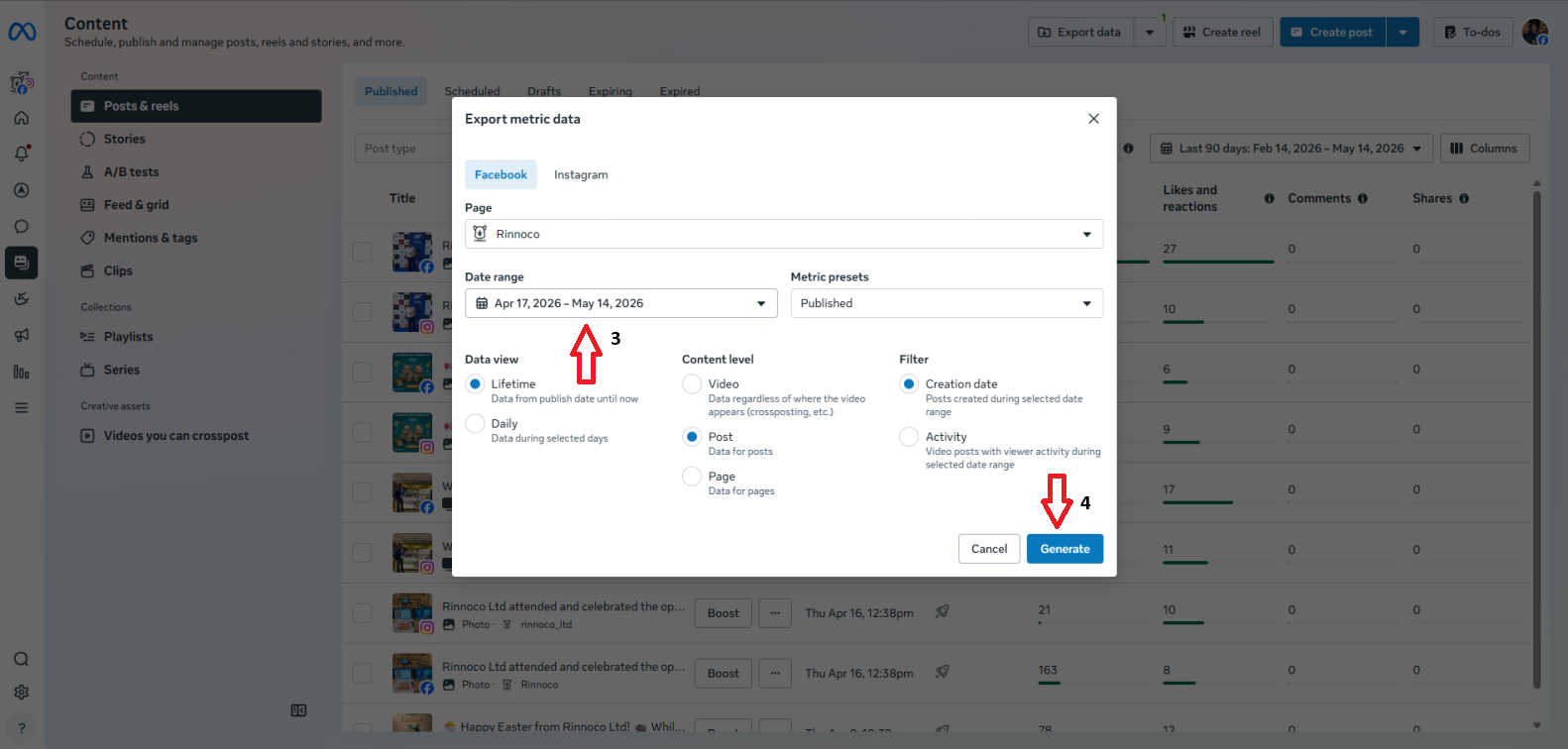Click info icon next to Likes and reactions

coord(1270,198)
